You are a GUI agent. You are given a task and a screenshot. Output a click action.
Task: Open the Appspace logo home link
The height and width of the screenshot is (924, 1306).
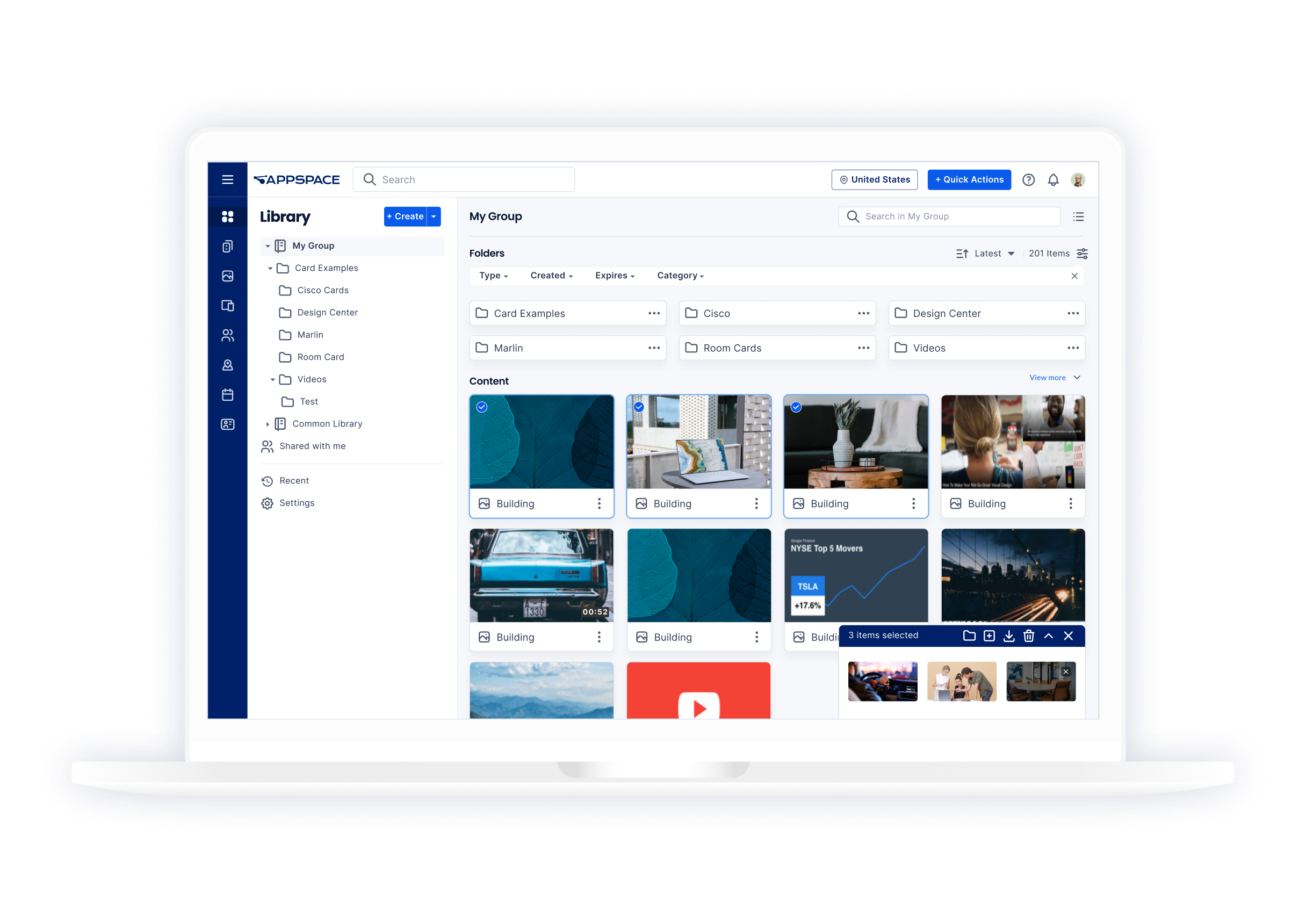(297, 179)
